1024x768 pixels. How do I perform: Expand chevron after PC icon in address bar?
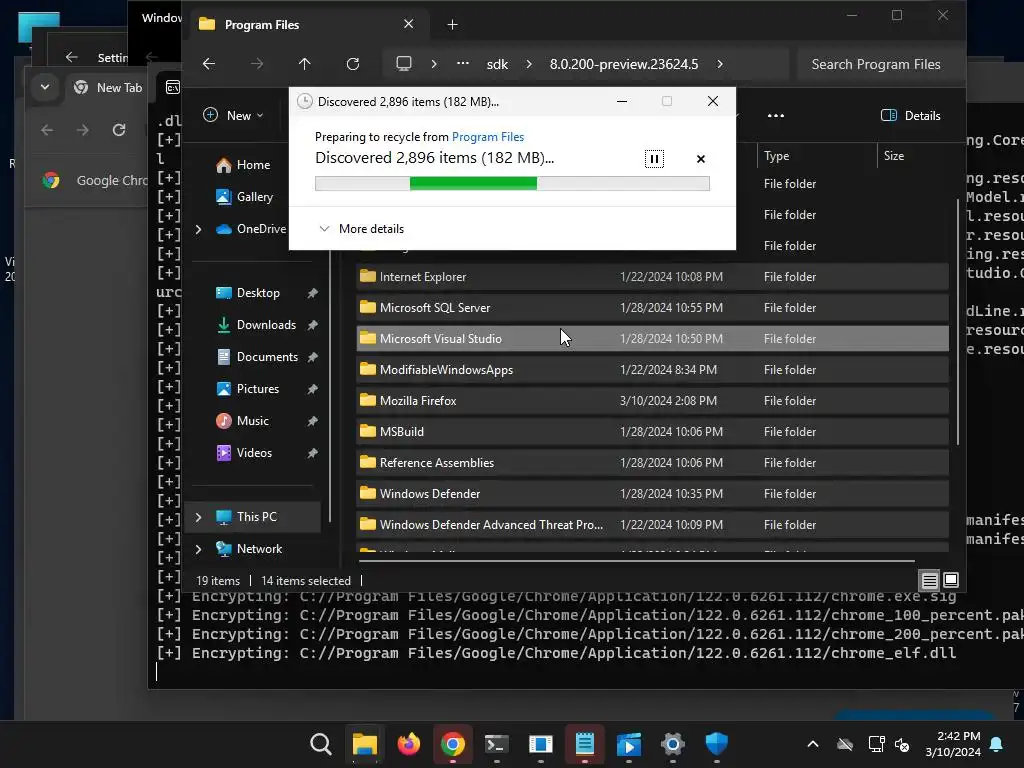point(434,64)
